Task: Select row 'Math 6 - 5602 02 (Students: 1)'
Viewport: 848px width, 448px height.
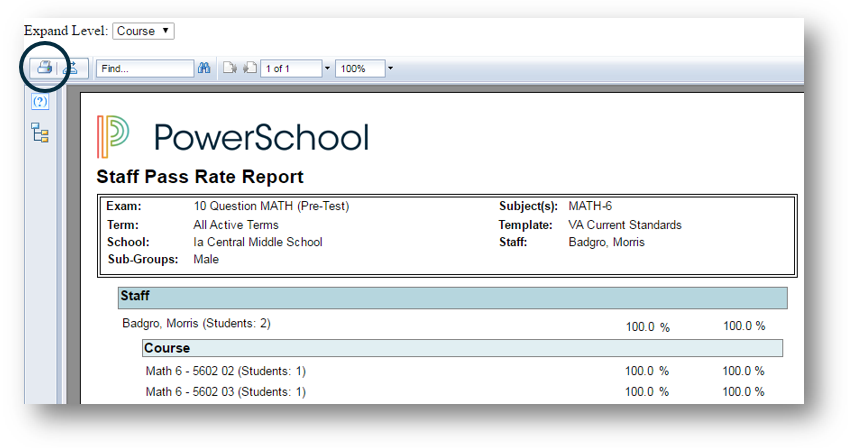Action: point(226,371)
